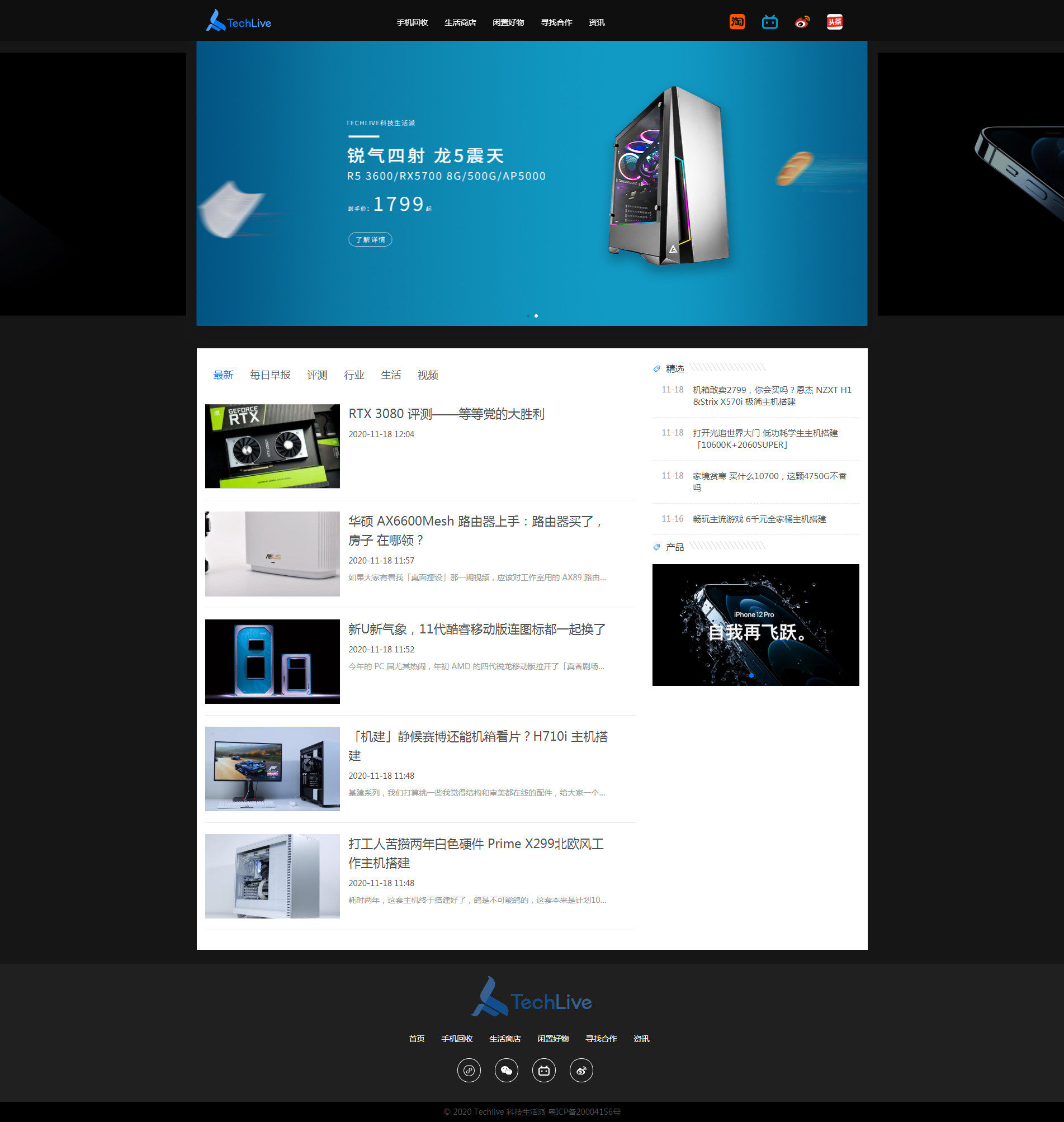The image size is (1064, 1122).
Task: Select the first banner carousel dot
Action: point(528,316)
